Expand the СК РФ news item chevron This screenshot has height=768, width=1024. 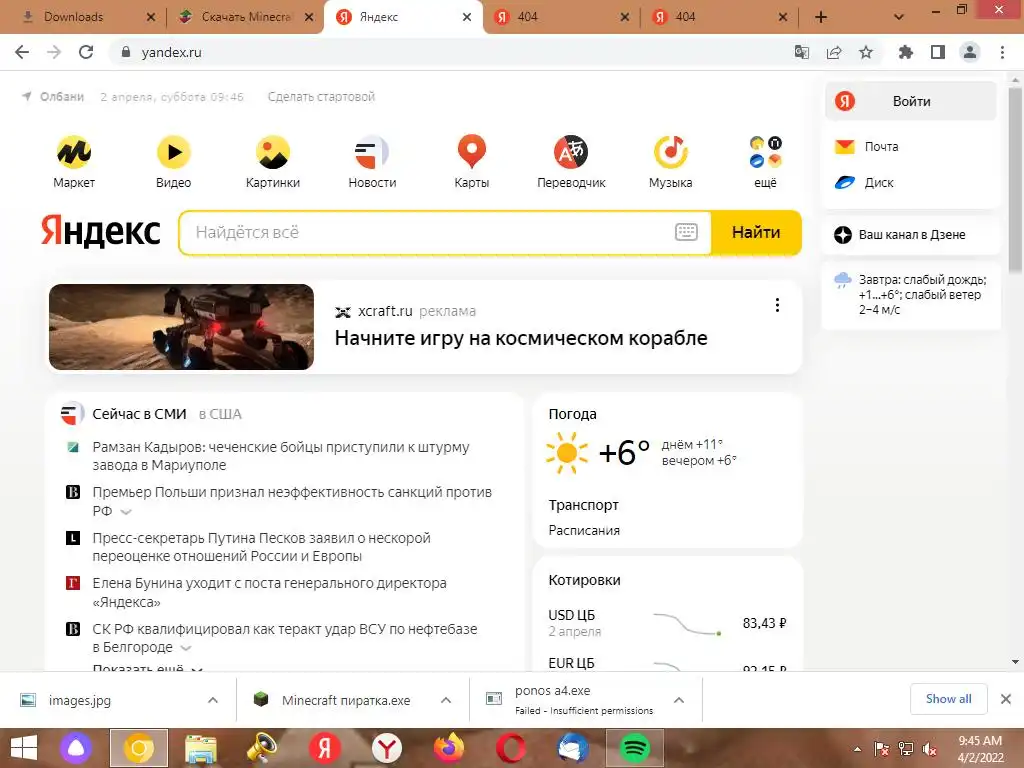coord(186,648)
